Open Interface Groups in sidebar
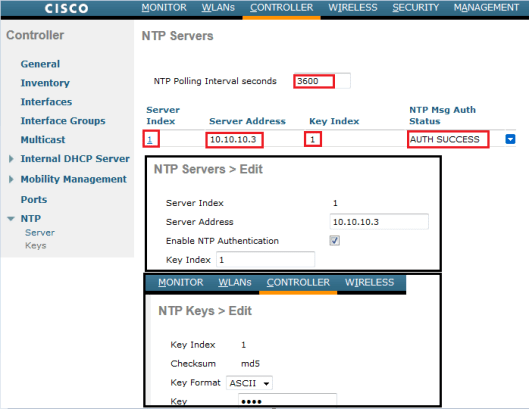 tap(63, 120)
